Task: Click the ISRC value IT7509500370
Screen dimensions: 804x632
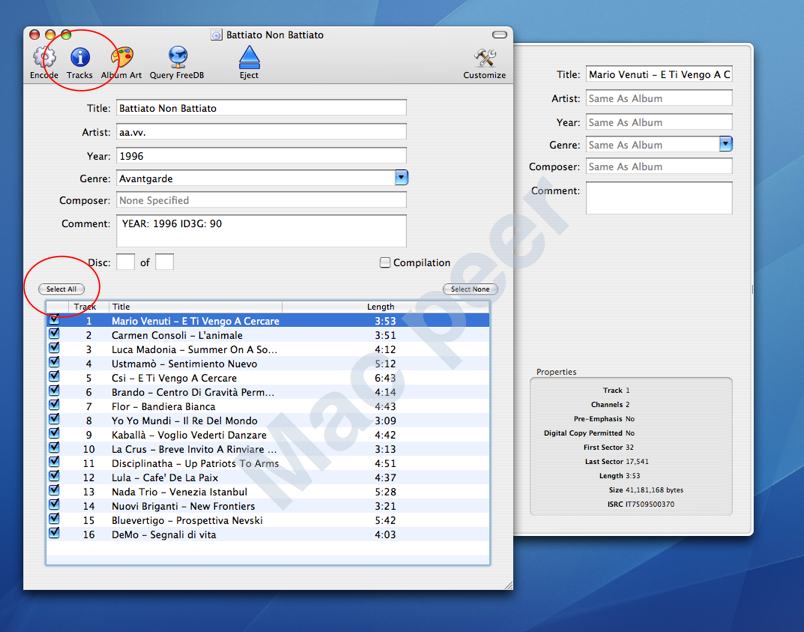Action: pyautogui.click(x=650, y=504)
